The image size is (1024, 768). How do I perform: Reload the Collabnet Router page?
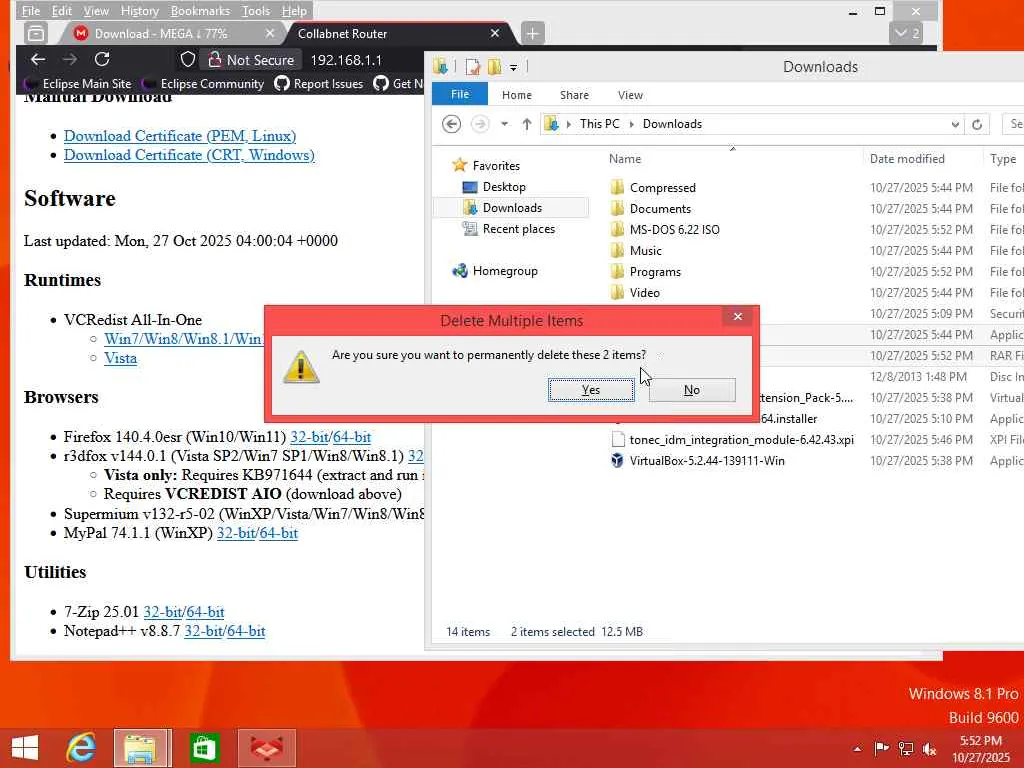point(102,59)
